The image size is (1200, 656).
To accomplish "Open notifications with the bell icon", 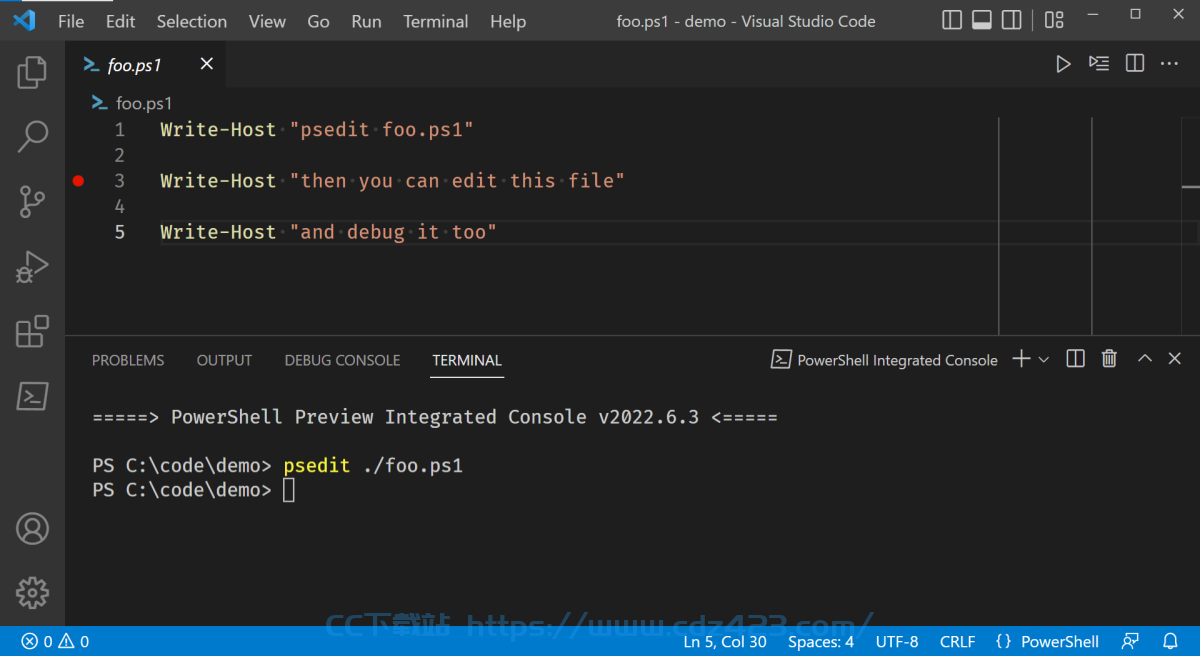I will (1170, 642).
